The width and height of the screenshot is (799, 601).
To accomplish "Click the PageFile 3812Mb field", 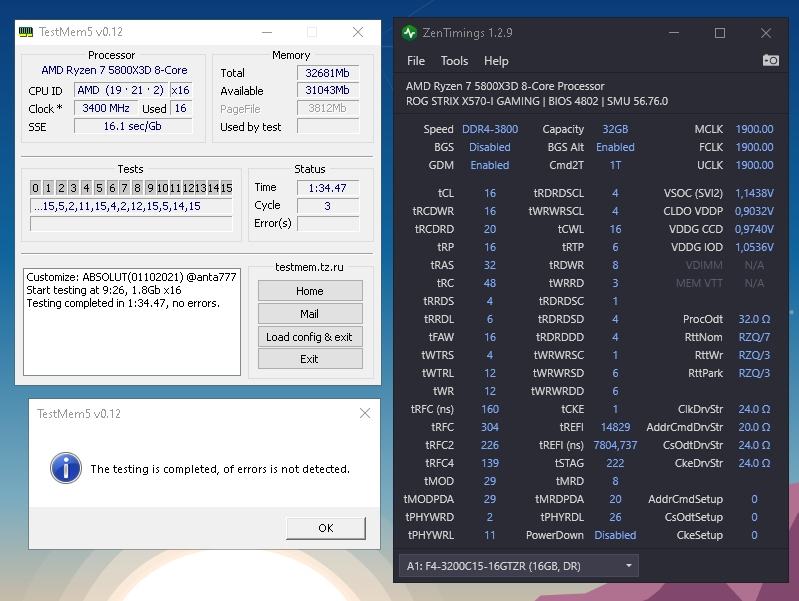I will pyautogui.click(x=328, y=108).
